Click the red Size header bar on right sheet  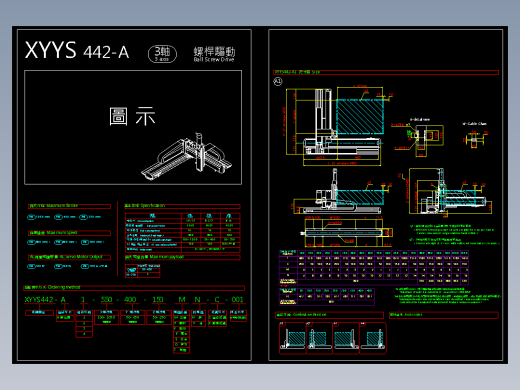(386, 72)
